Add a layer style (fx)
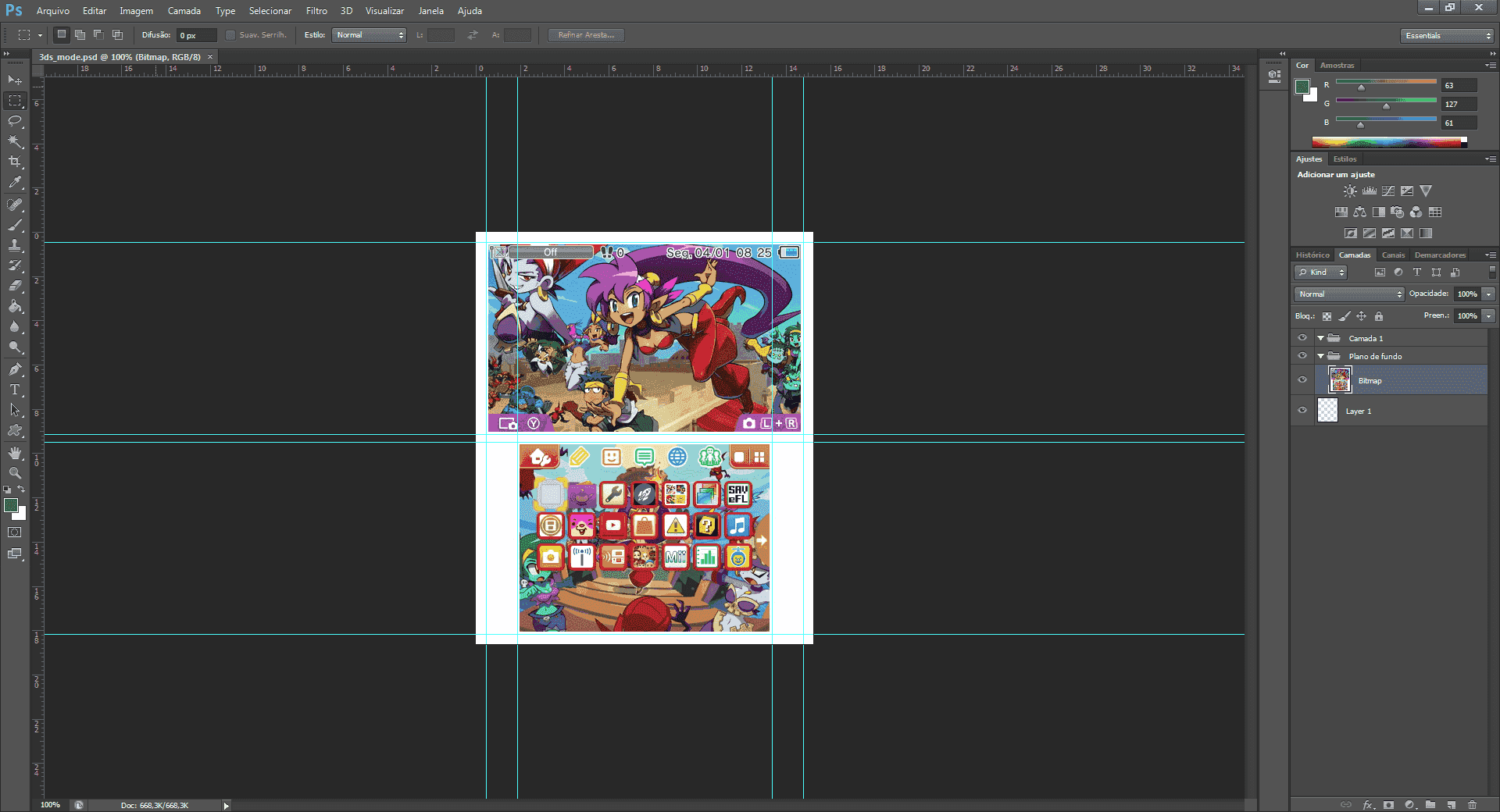 pos(1368,804)
